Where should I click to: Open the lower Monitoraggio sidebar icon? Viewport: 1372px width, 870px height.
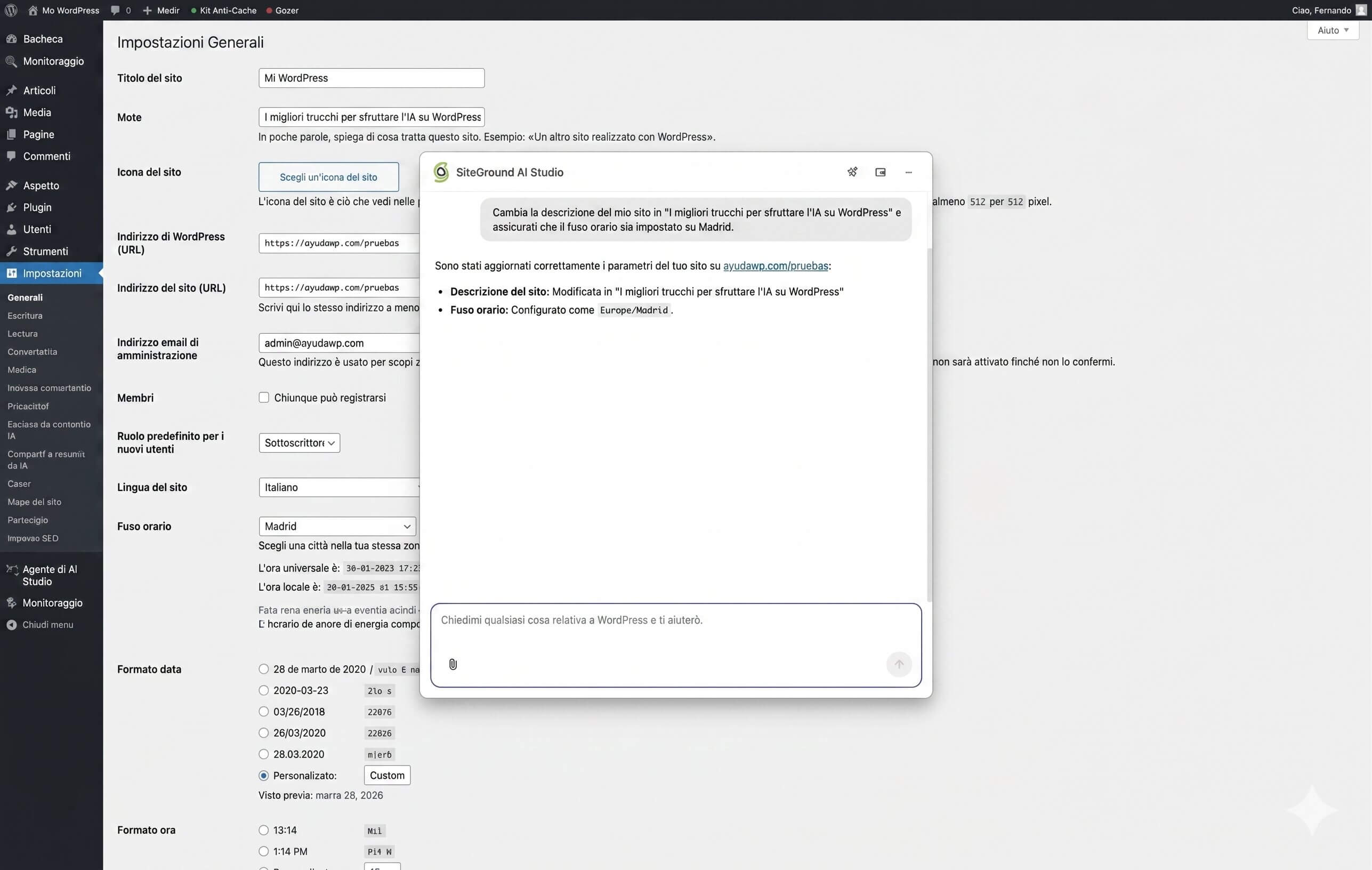tap(11, 602)
